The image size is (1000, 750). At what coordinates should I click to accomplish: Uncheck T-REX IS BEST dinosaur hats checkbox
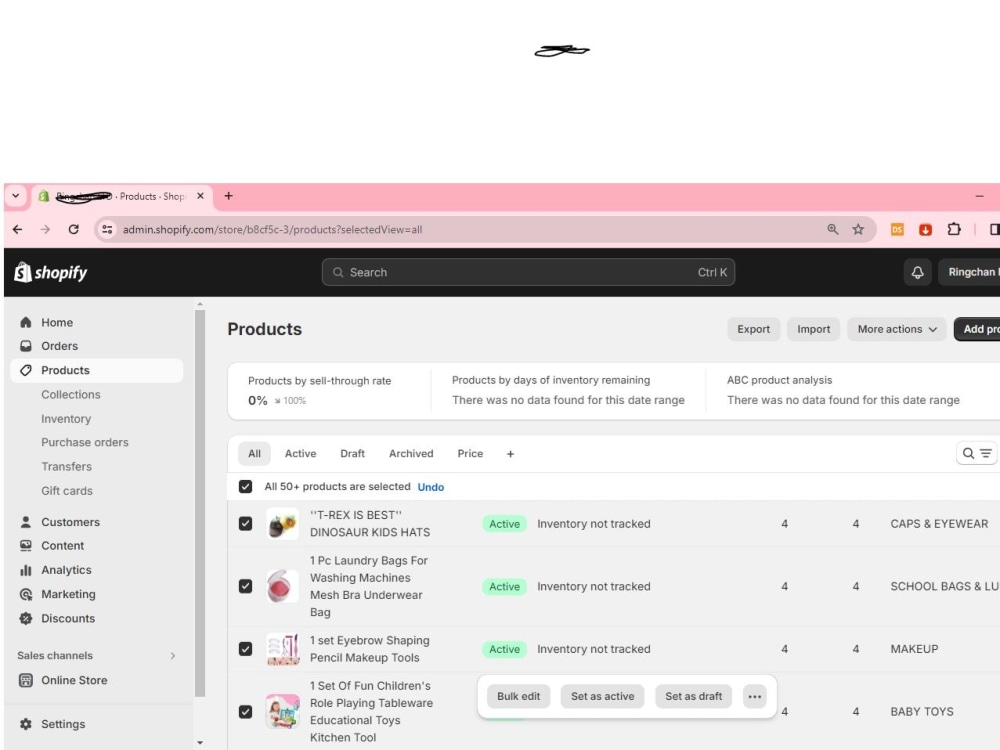(x=246, y=524)
